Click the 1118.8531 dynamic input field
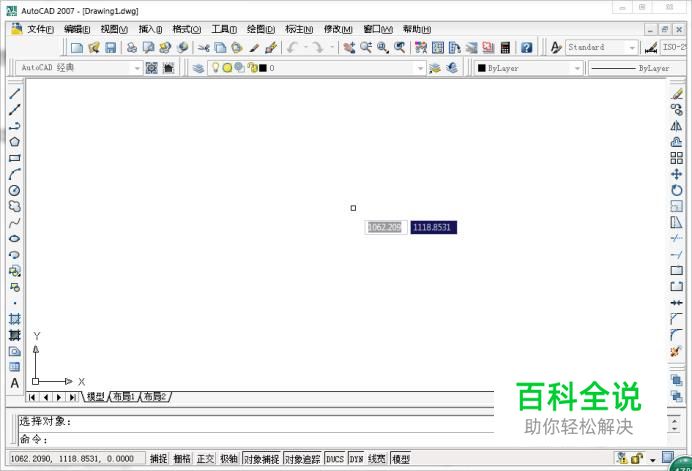The image size is (692, 471). point(433,227)
